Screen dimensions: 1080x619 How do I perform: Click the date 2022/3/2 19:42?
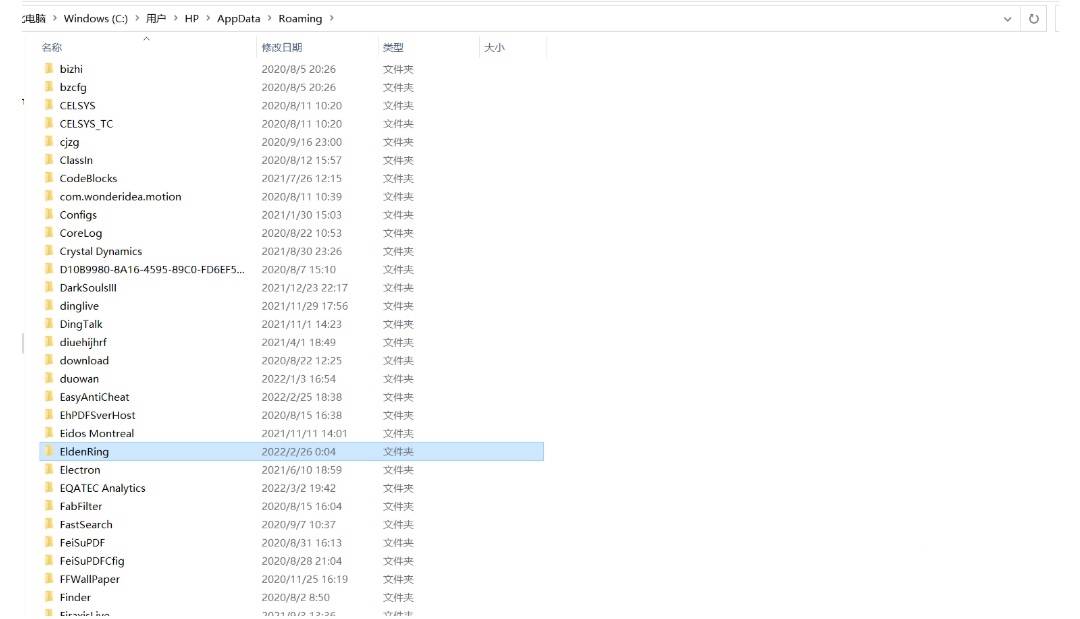(298, 488)
